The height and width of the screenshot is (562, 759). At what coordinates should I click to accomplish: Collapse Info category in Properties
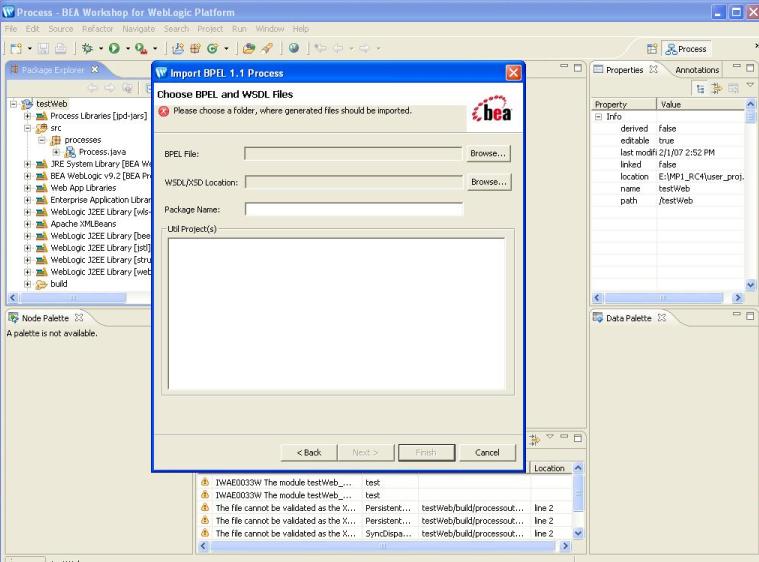tap(599, 117)
